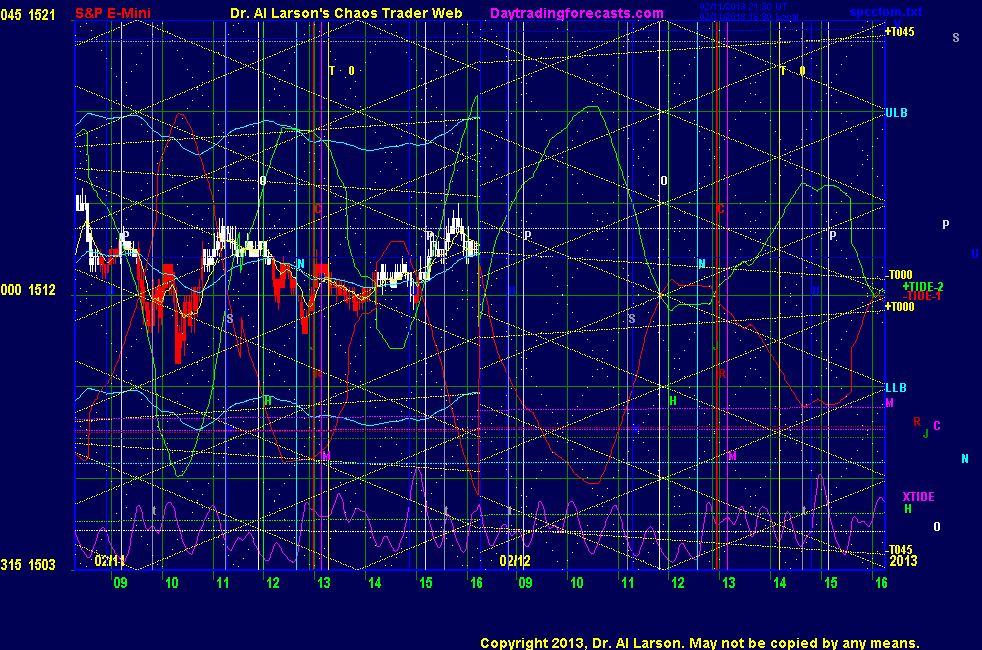Click magenta M letter below LLB
The width and height of the screenshot is (982, 650).
[889, 403]
